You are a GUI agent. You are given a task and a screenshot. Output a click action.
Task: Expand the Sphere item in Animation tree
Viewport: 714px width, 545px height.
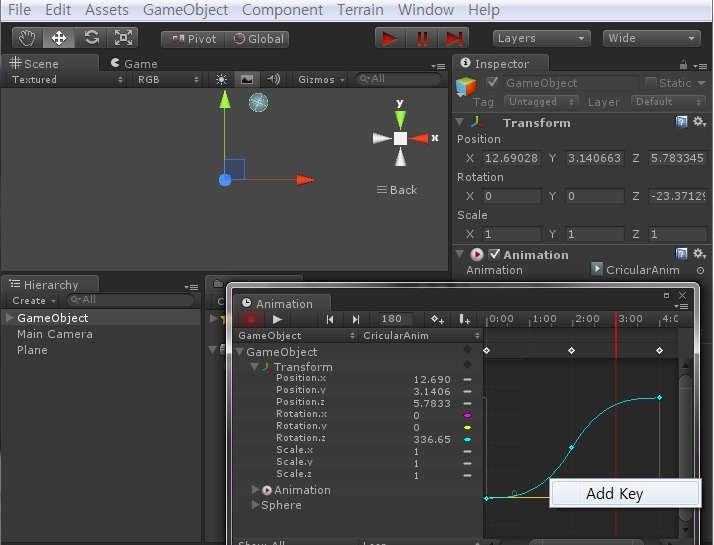[x=256, y=505]
